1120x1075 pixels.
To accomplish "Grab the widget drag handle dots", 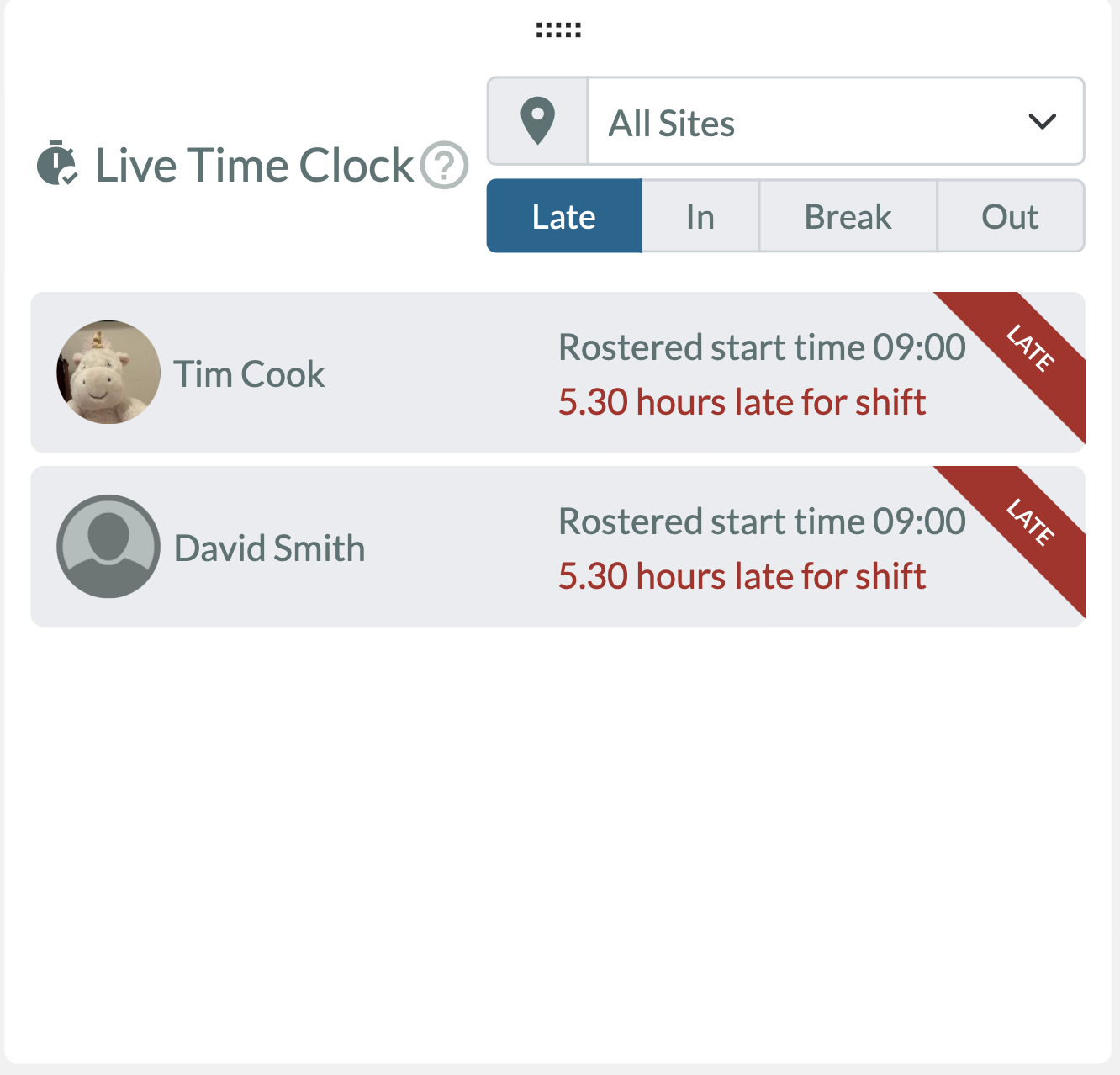I will tap(559, 30).
